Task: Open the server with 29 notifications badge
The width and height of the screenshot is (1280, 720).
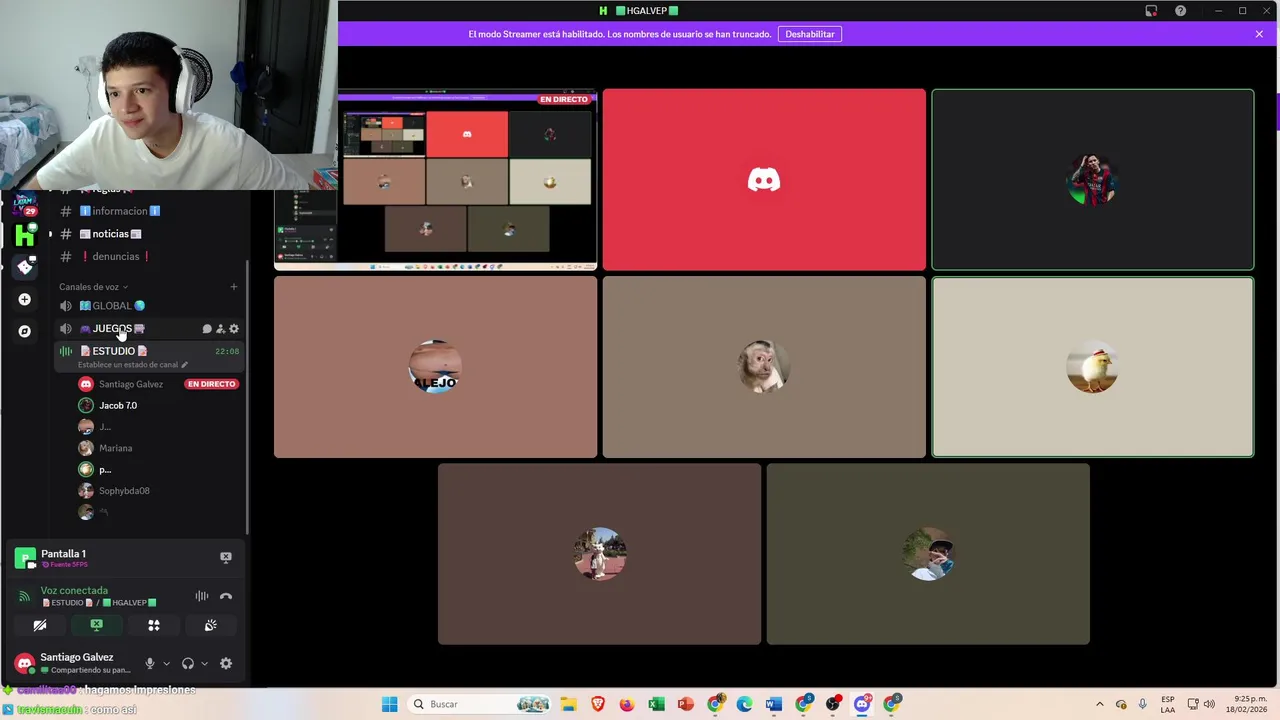Action: tap(25, 204)
